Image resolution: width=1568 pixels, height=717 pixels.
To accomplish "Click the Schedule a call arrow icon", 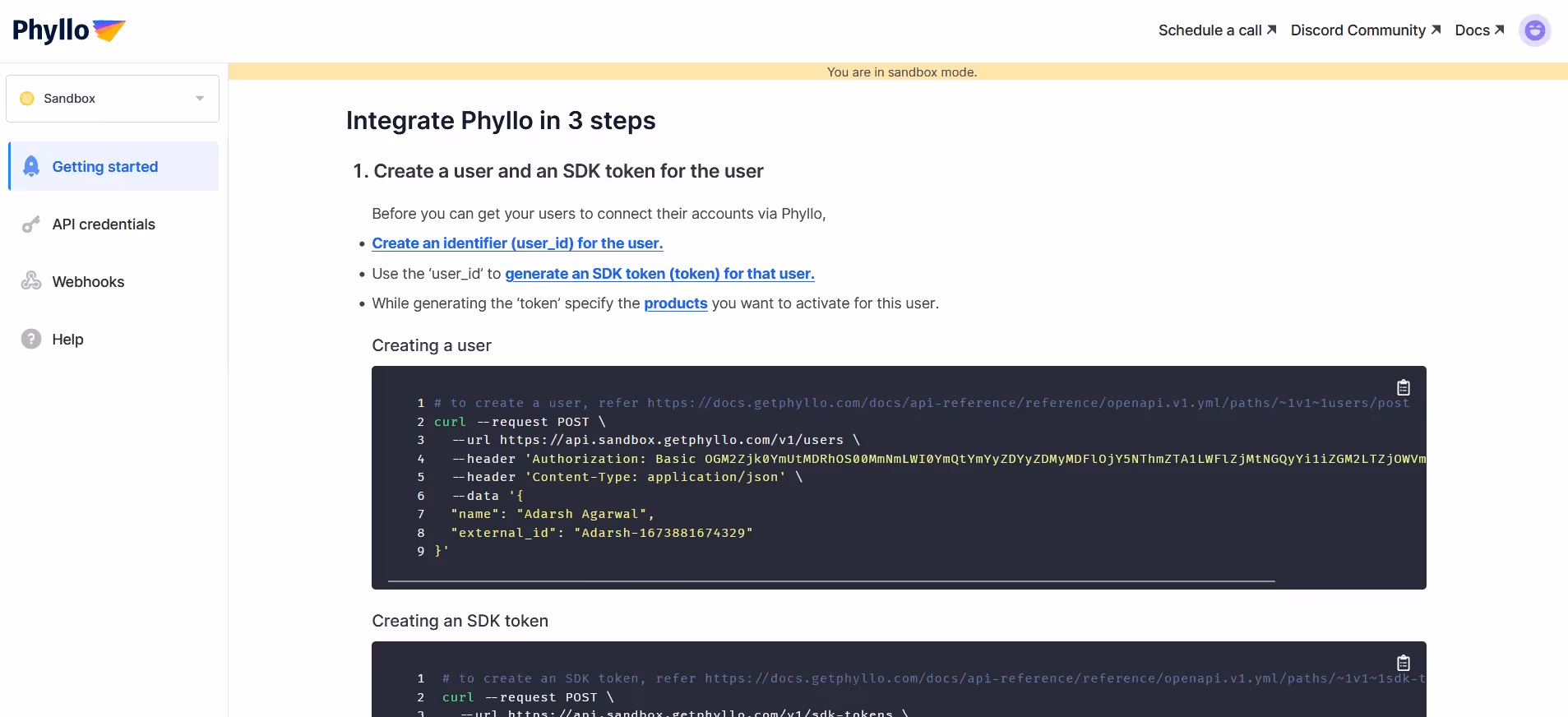I will coord(1271,30).
